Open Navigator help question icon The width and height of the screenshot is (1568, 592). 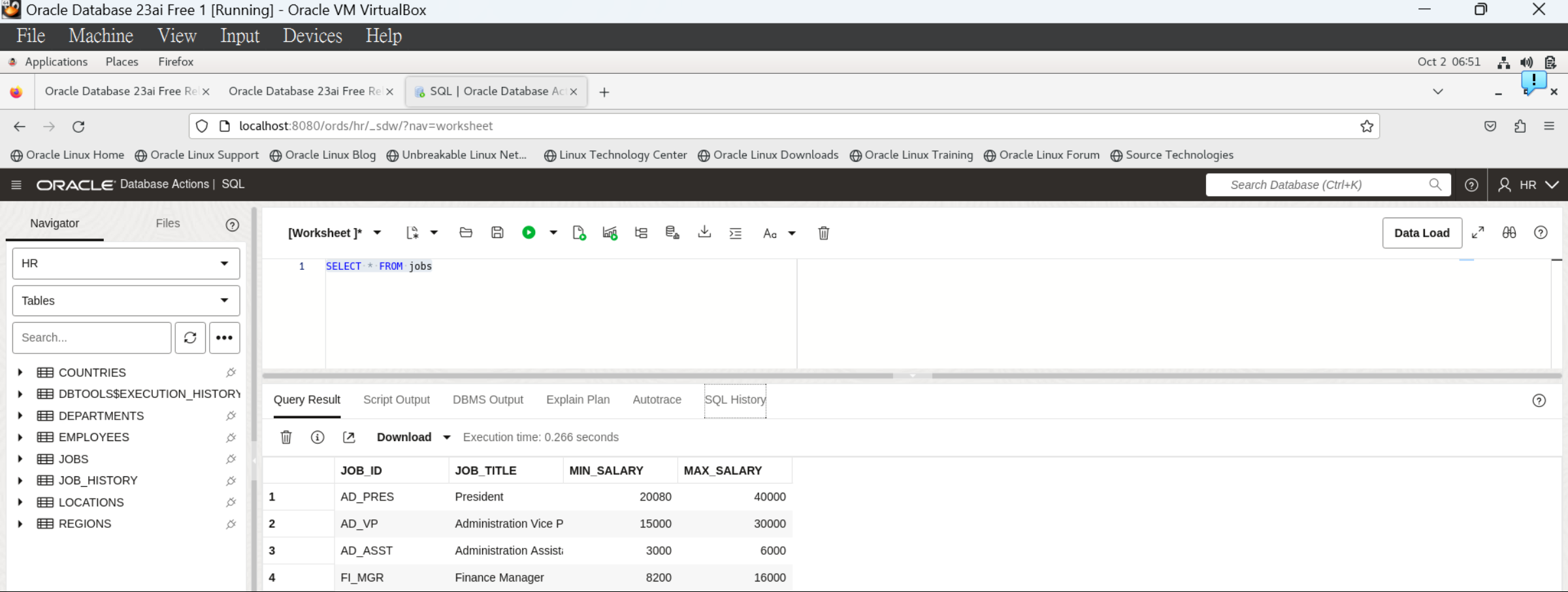[232, 225]
